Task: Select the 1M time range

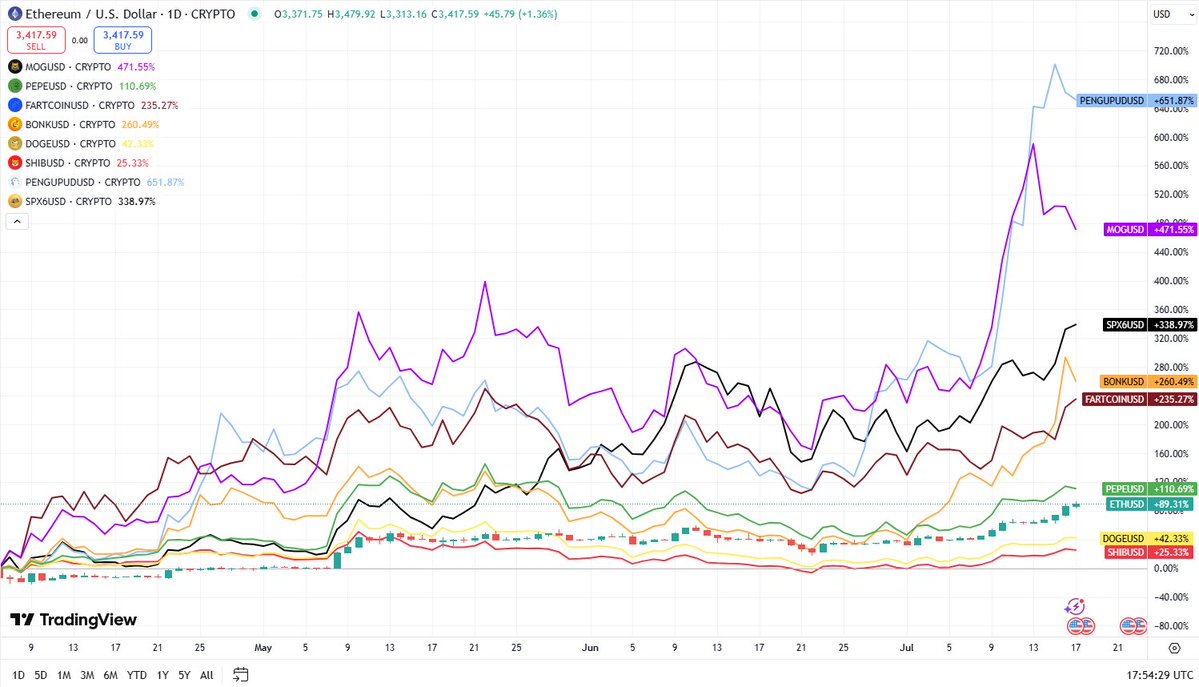Action: 63,675
